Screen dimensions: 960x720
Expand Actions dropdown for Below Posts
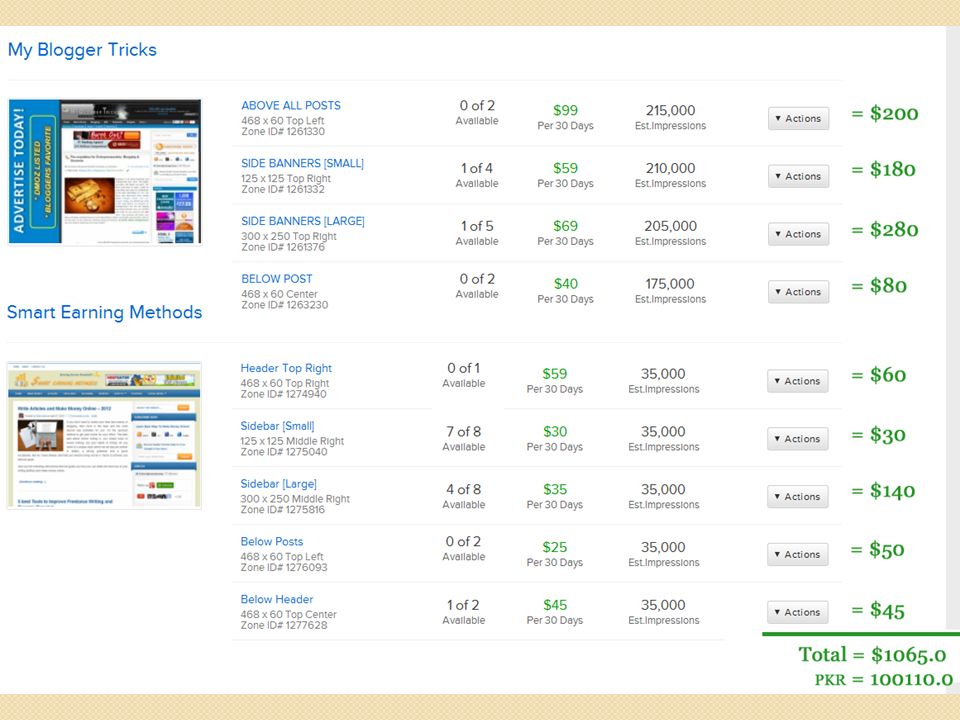[x=797, y=554]
